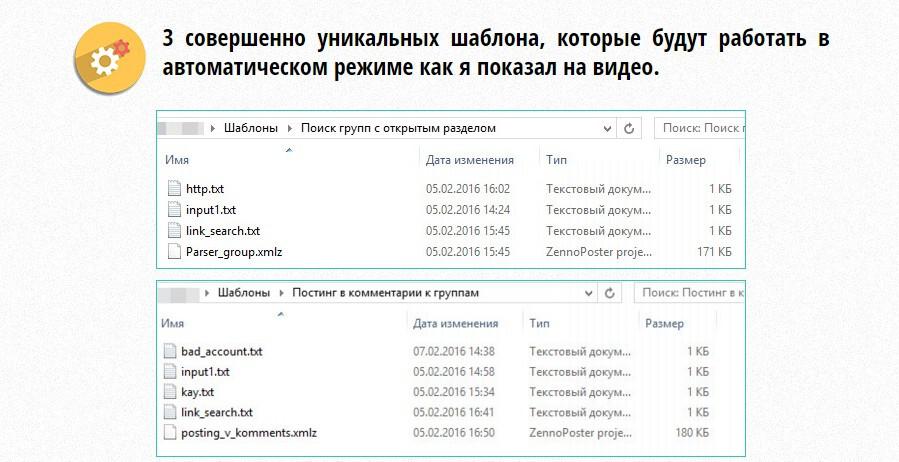This screenshot has width=899, height=462.
Task: Select the posting_v_komments.xmlz file icon
Action: pyautogui.click(x=171, y=433)
